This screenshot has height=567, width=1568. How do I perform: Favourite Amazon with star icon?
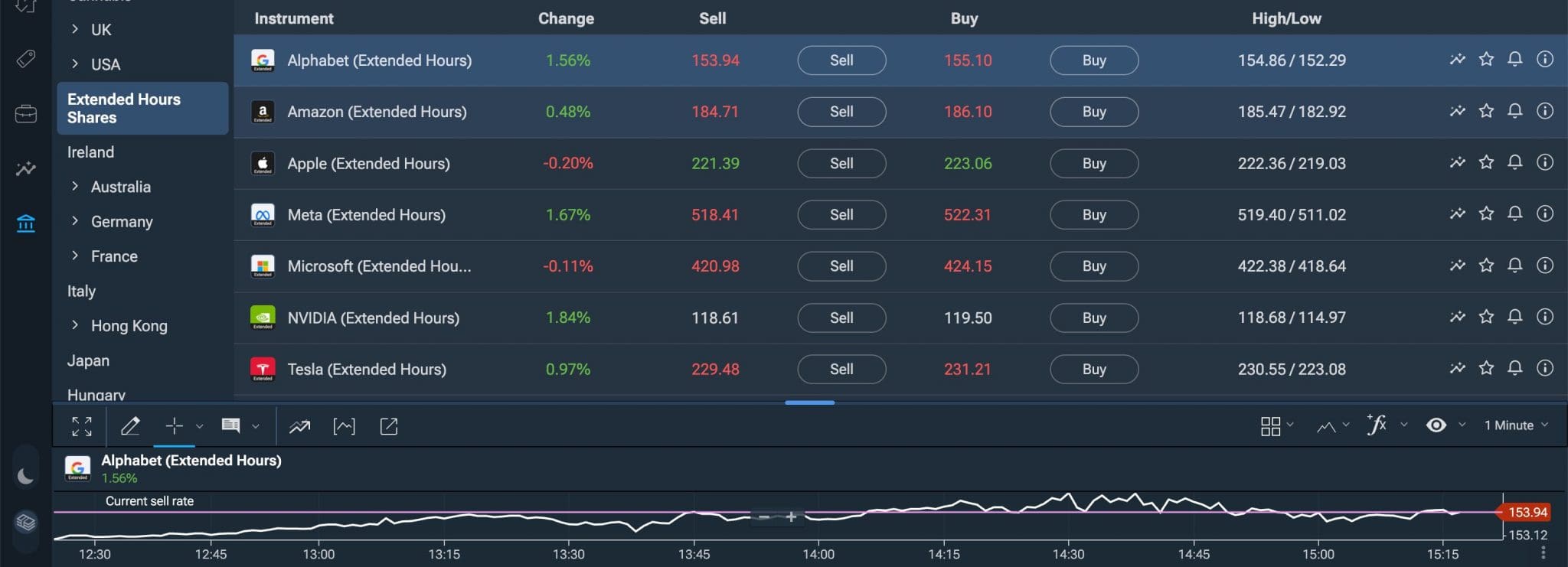click(x=1486, y=111)
